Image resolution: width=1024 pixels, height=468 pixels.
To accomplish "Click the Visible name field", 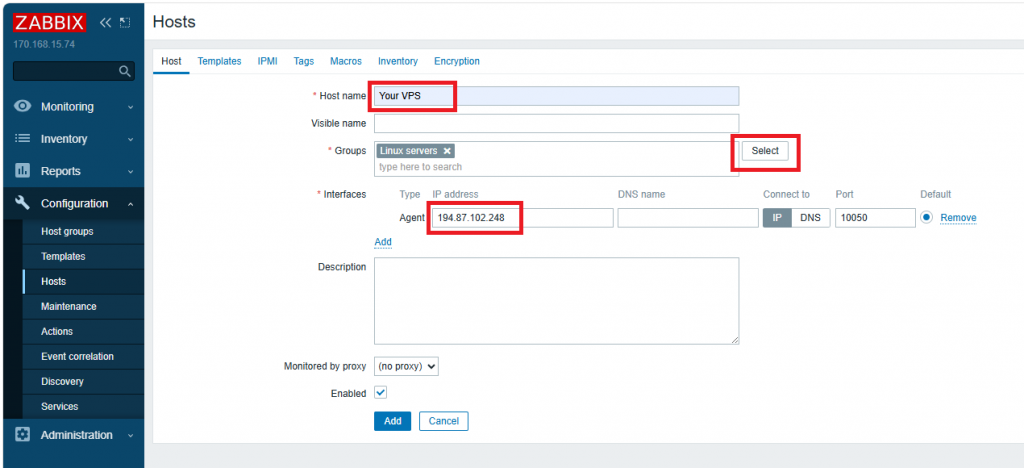I will click(556, 123).
